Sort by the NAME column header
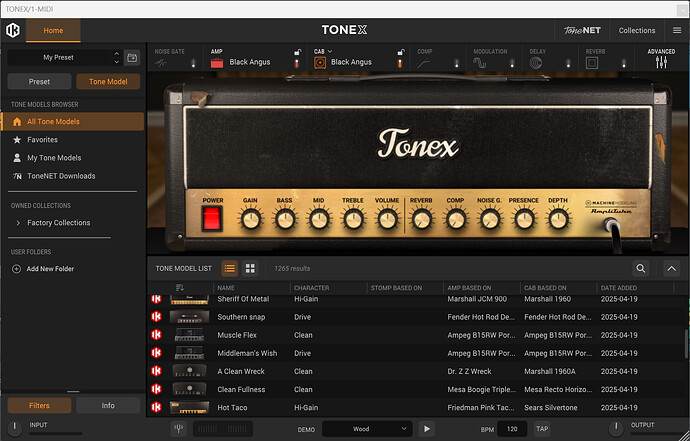 pyautogui.click(x=226, y=288)
